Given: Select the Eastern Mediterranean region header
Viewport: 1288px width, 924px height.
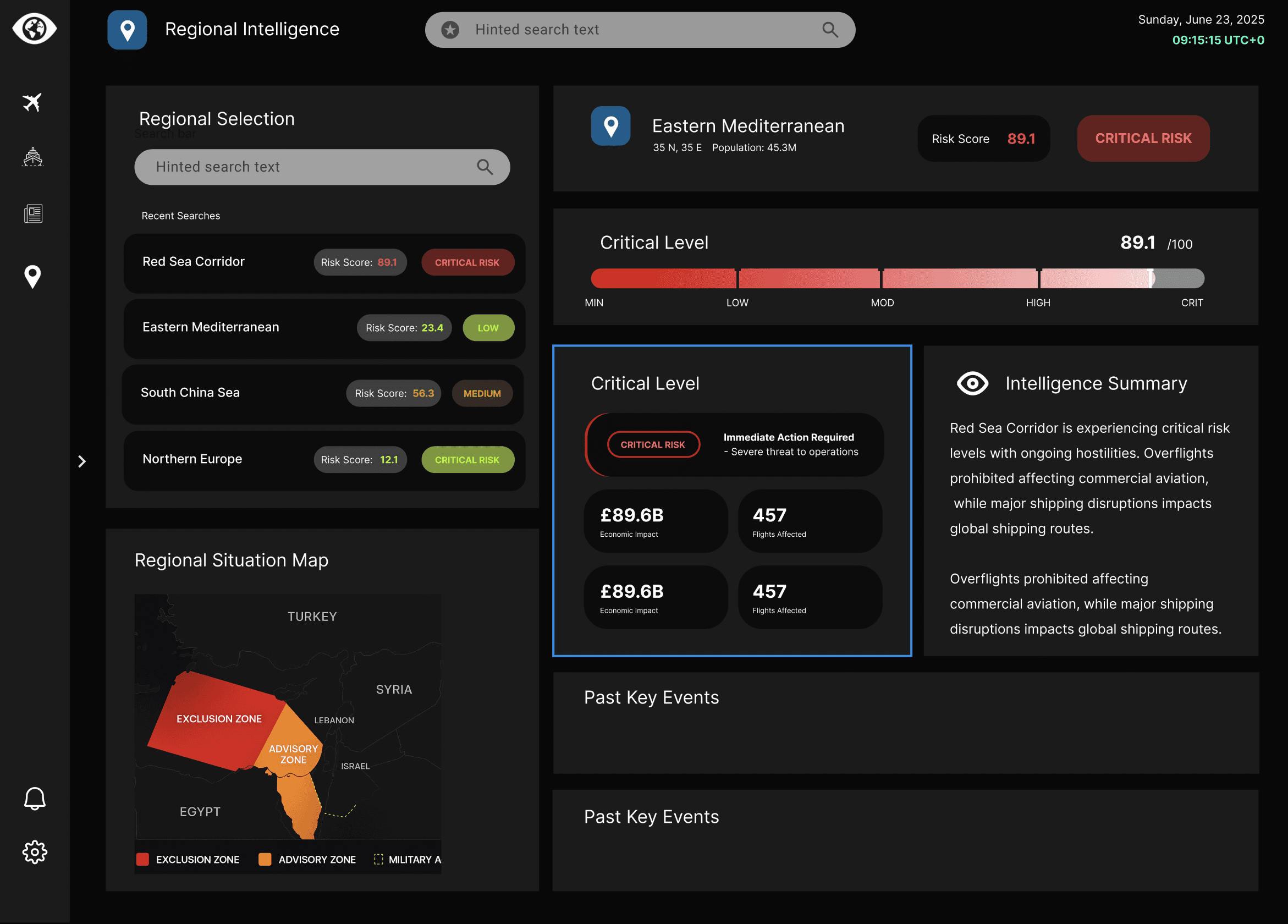Looking at the screenshot, I should 747,125.
